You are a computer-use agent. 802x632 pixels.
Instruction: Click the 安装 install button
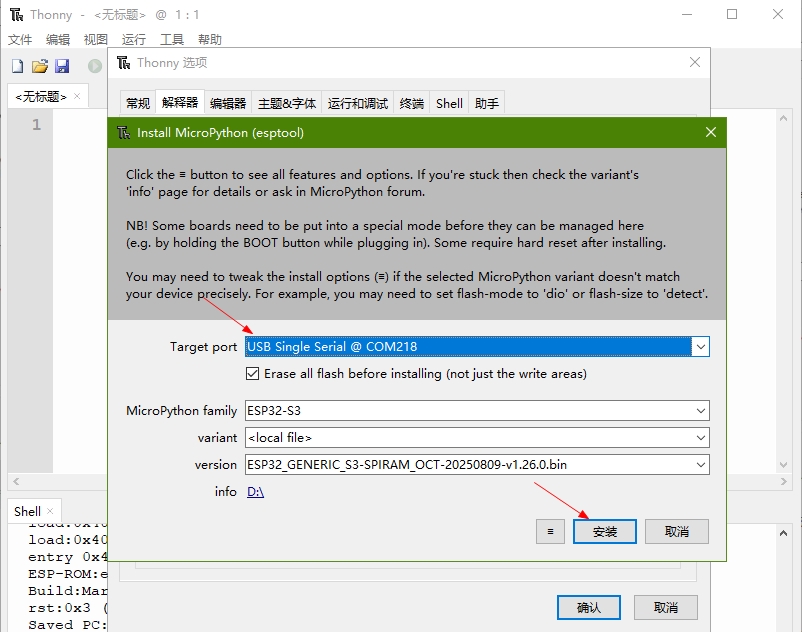[x=605, y=532]
